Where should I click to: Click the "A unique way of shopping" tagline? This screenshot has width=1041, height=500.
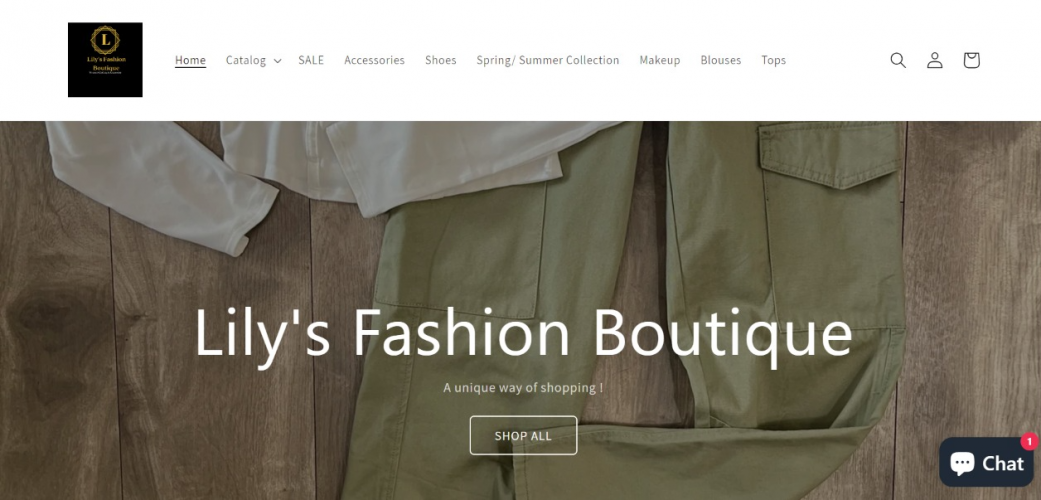point(523,387)
